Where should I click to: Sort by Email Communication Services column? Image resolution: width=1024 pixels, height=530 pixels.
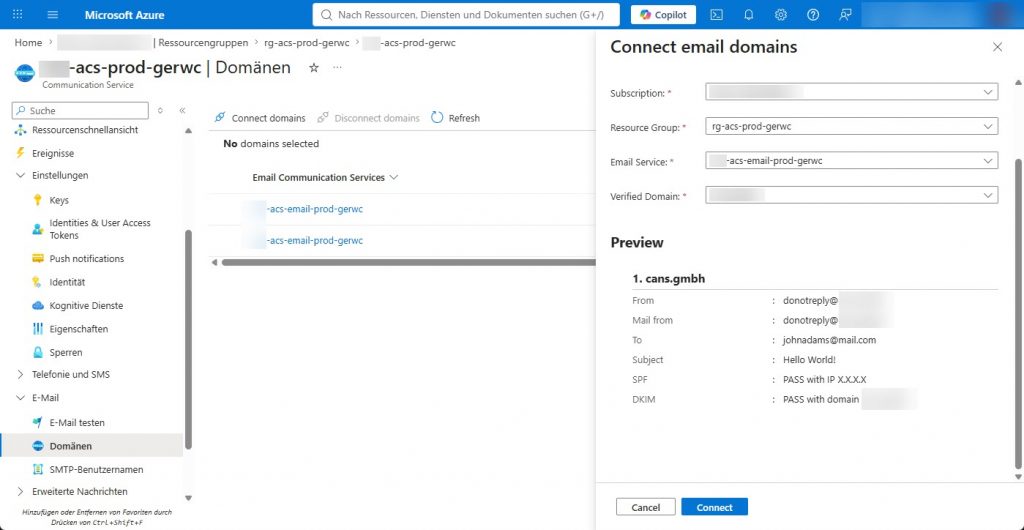pyautogui.click(x=325, y=178)
